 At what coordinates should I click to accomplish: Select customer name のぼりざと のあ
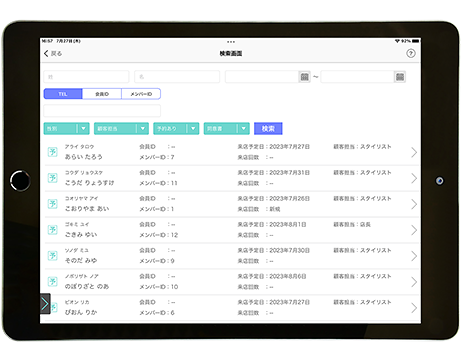click(x=87, y=286)
